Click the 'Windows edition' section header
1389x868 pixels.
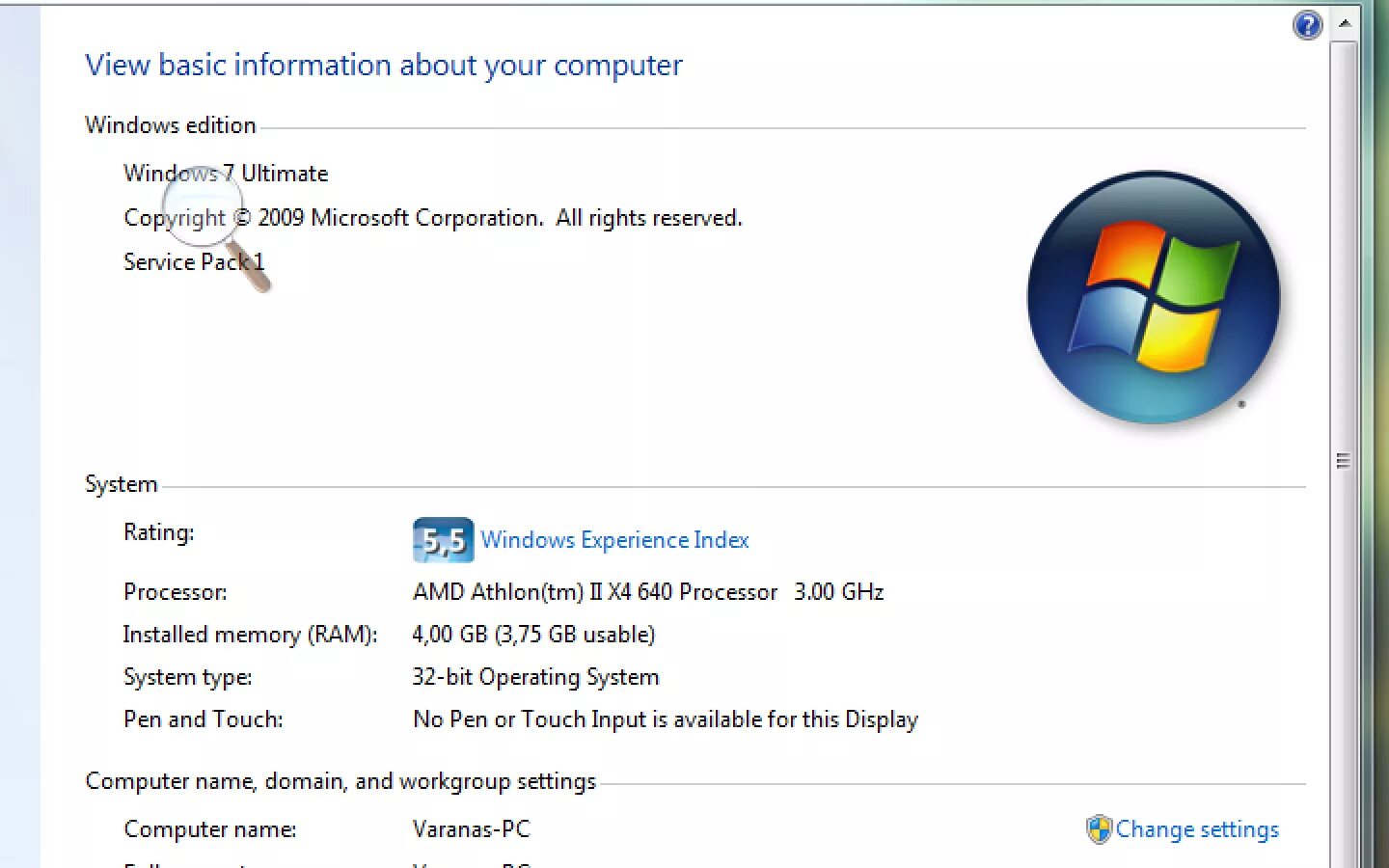(171, 125)
